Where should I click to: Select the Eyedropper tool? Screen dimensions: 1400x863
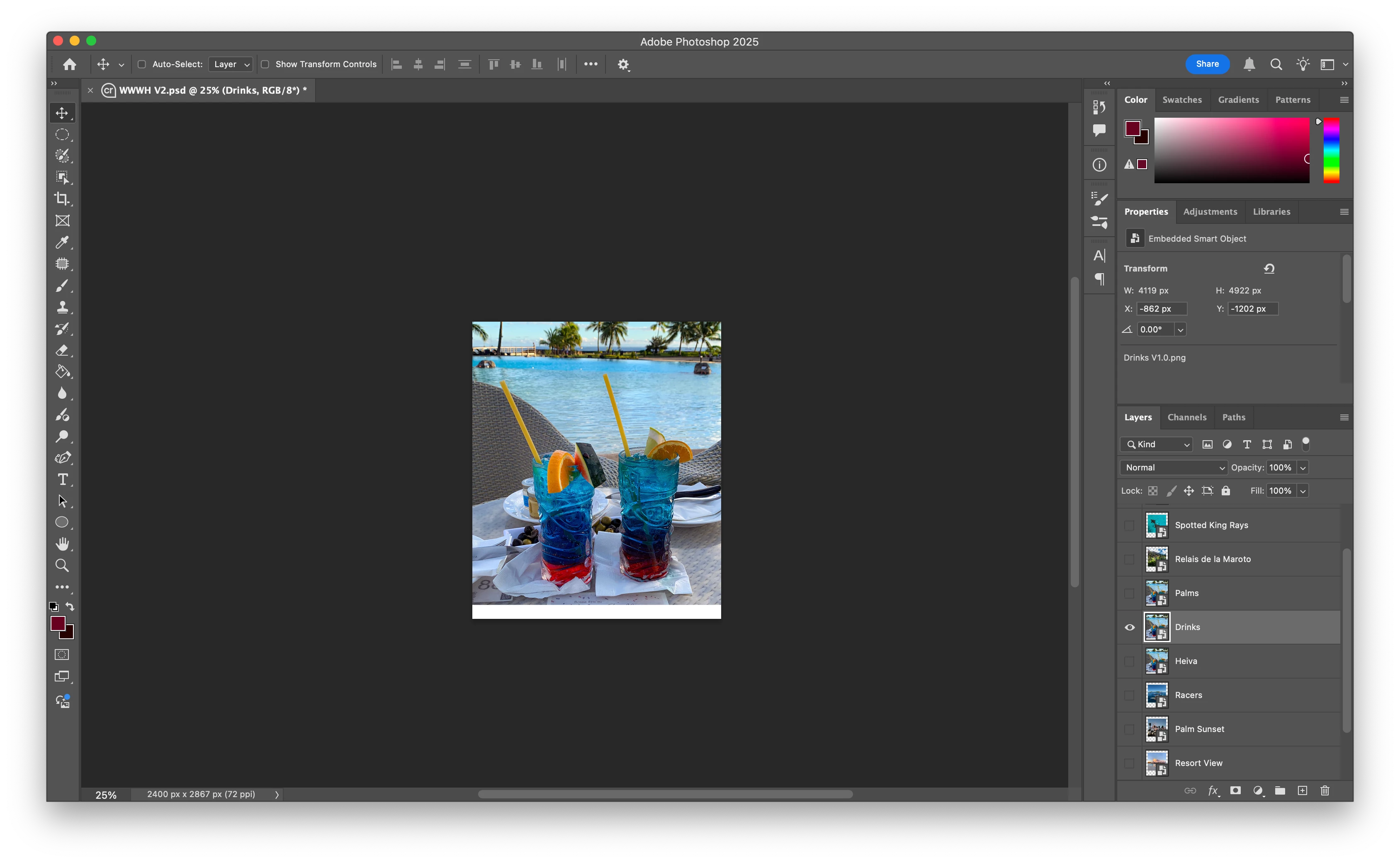(x=62, y=242)
